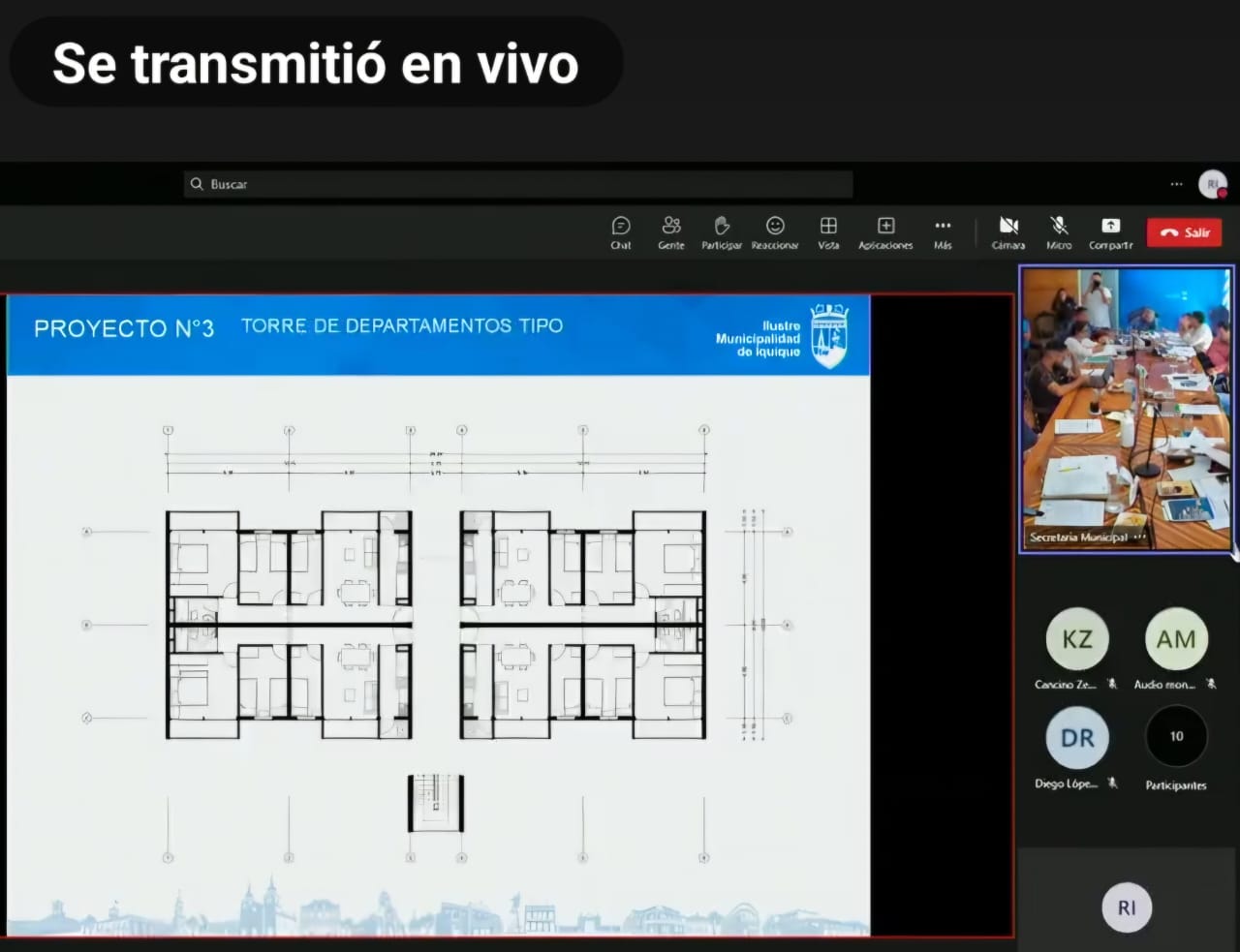Open the top-right ellipsis settings menu
The image size is (1240, 952).
coord(1176,184)
